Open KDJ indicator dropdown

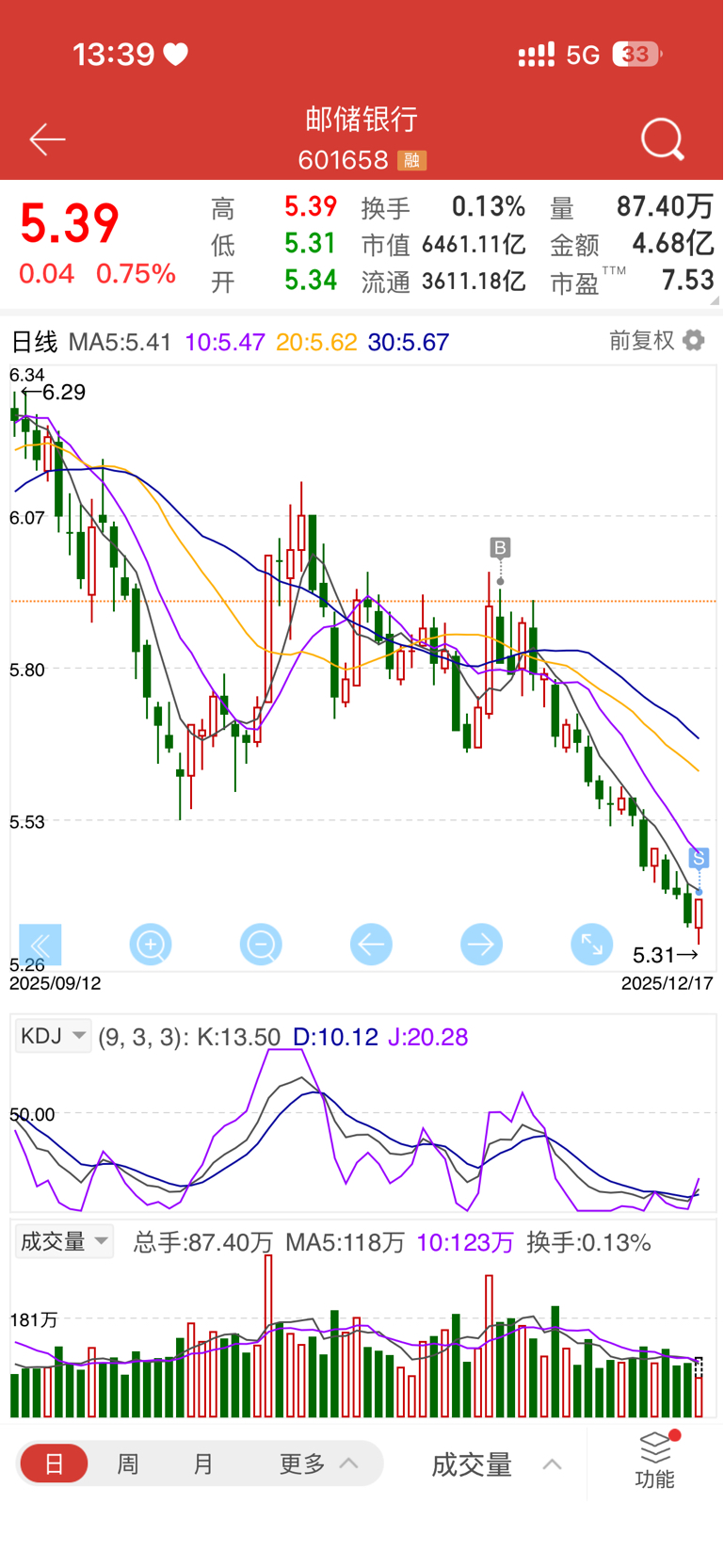pyautogui.click(x=54, y=1037)
